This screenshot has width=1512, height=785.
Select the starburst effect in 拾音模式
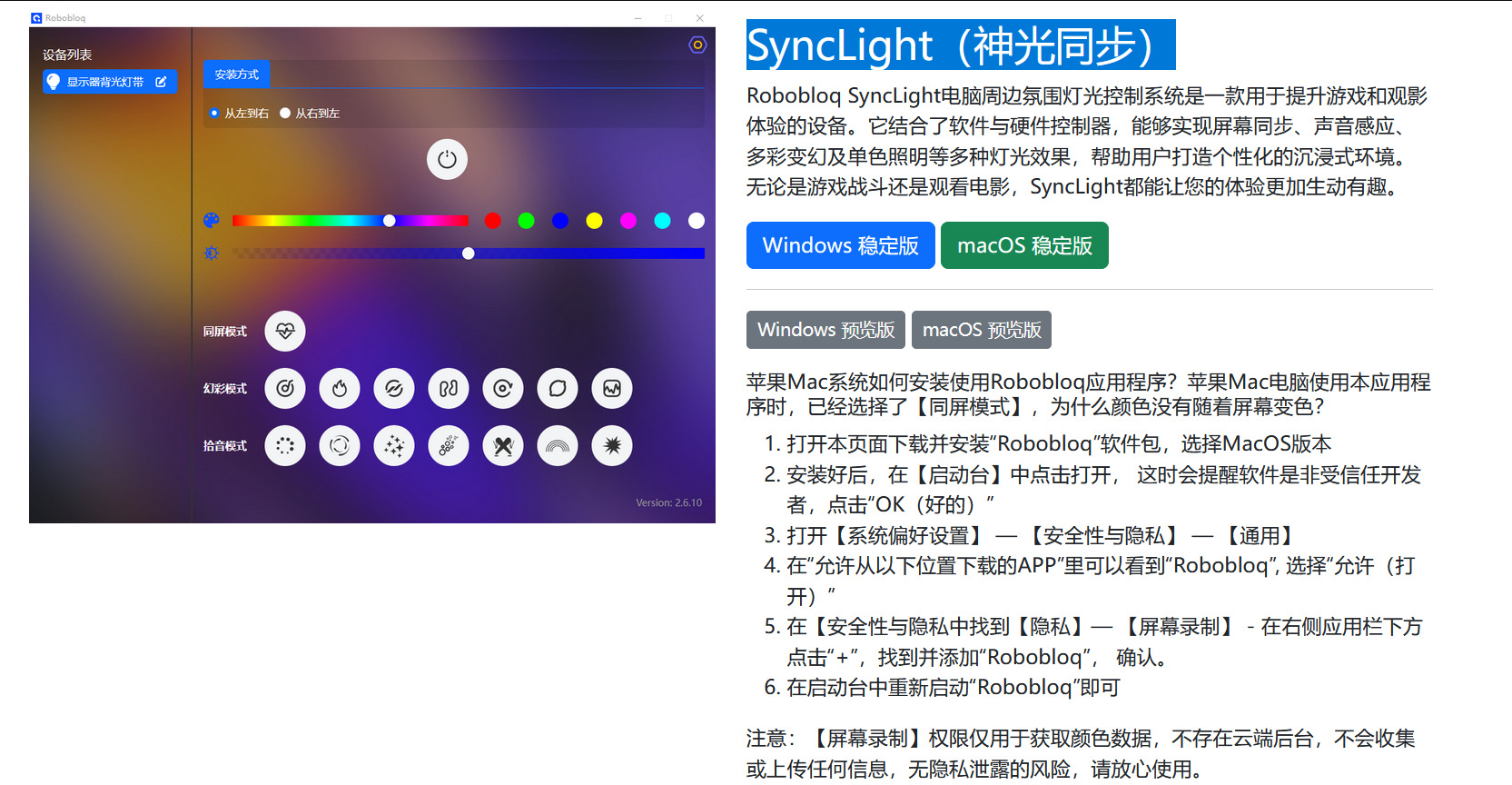(x=612, y=446)
